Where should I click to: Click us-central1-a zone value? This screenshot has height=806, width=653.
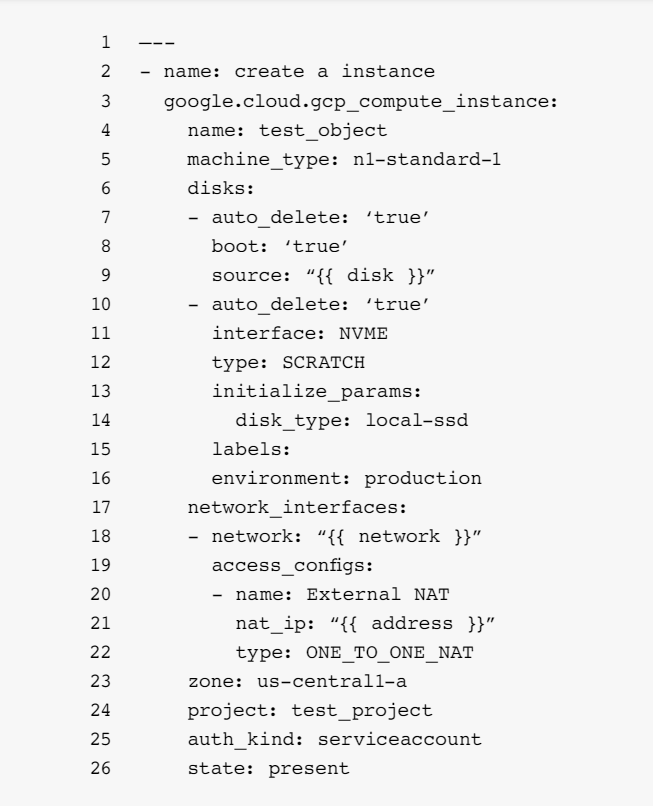pos(332,682)
